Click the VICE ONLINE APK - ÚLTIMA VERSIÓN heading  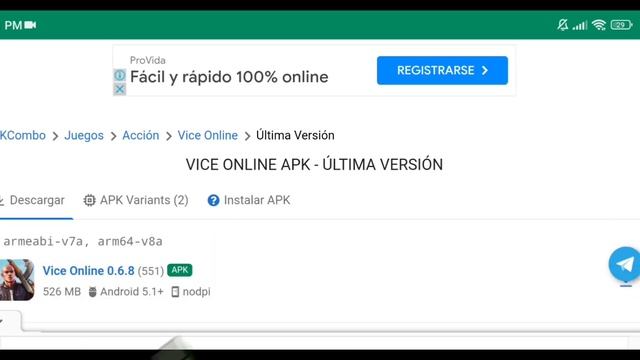(x=314, y=164)
